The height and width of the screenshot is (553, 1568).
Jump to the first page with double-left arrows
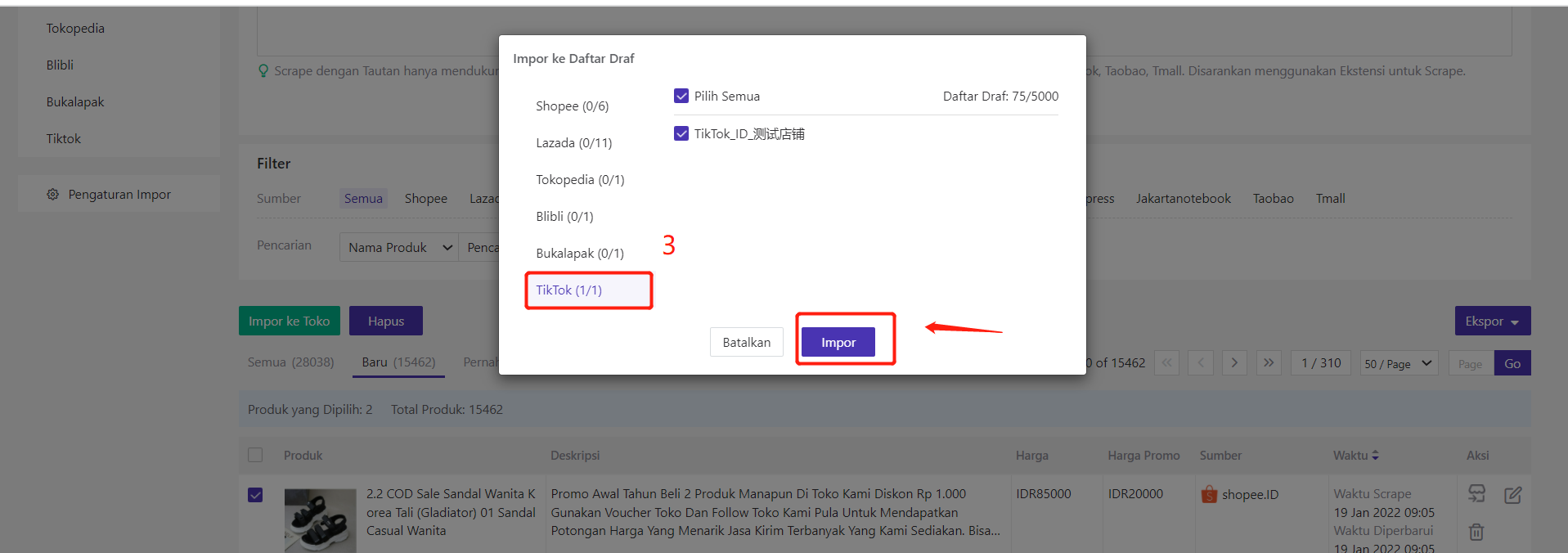pyautogui.click(x=1166, y=363)
